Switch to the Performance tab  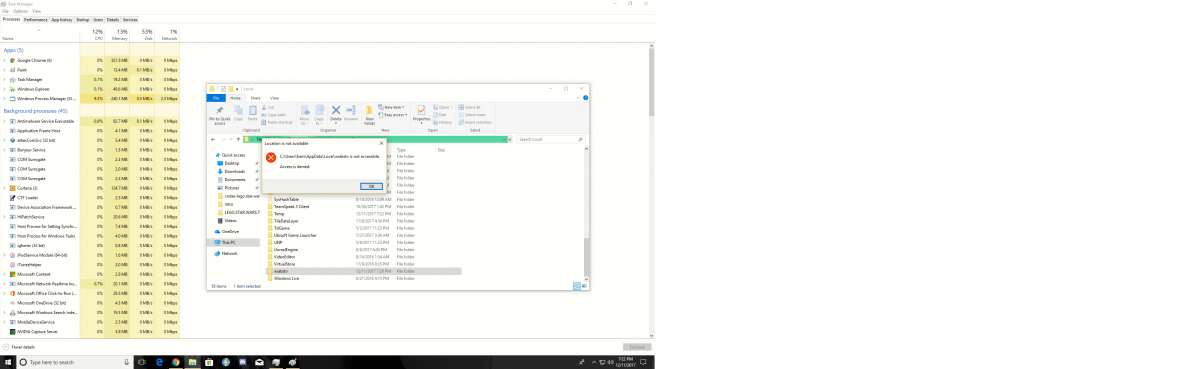pyautogui.click(x=35, y=19)
